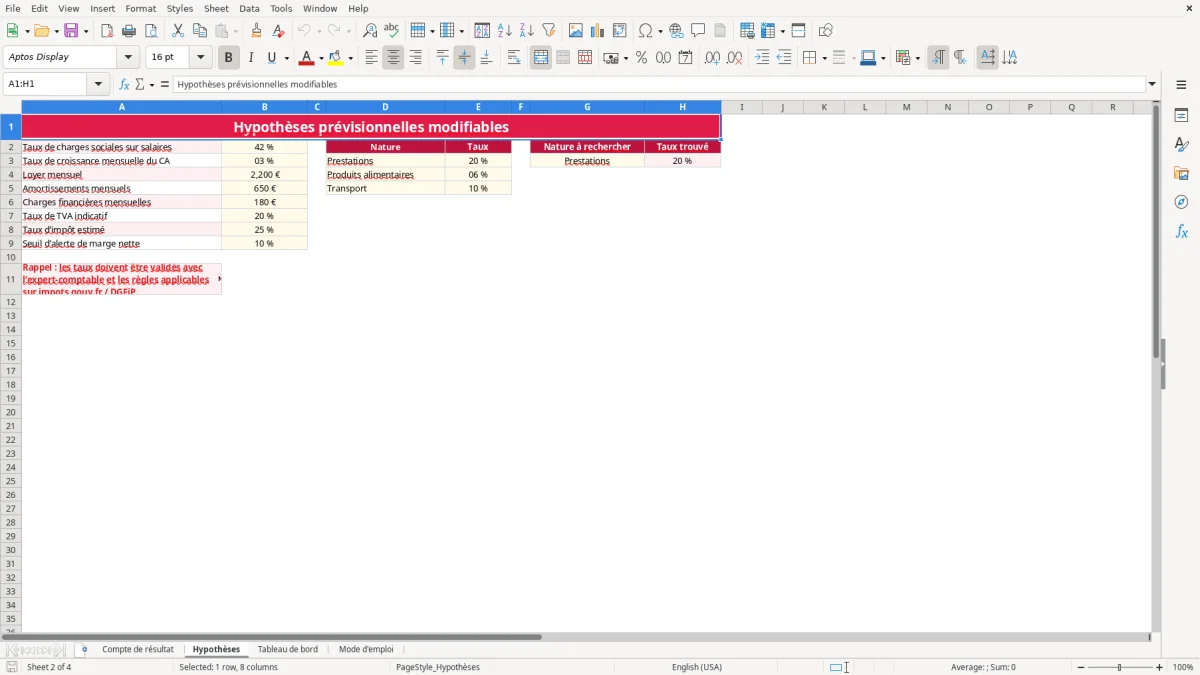Click the zoom in plus button

click(1160, 667)
